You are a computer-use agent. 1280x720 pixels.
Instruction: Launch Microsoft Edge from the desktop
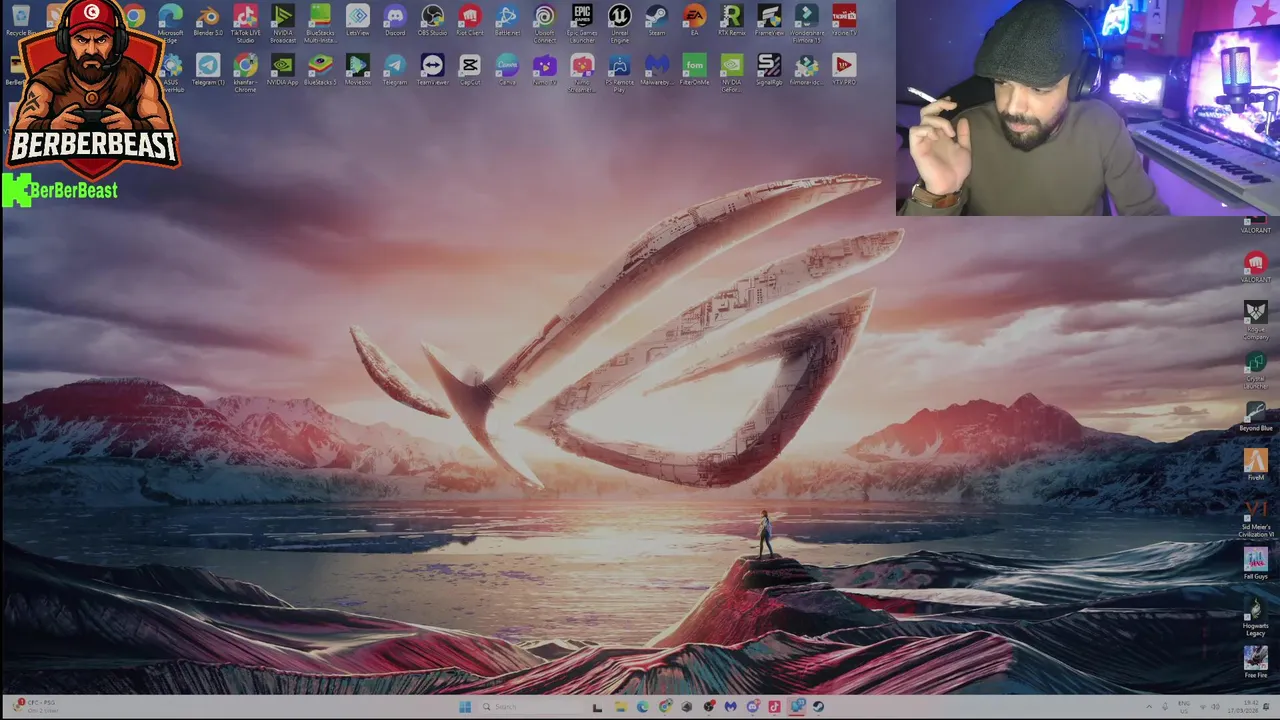click(x=170, y=24)
